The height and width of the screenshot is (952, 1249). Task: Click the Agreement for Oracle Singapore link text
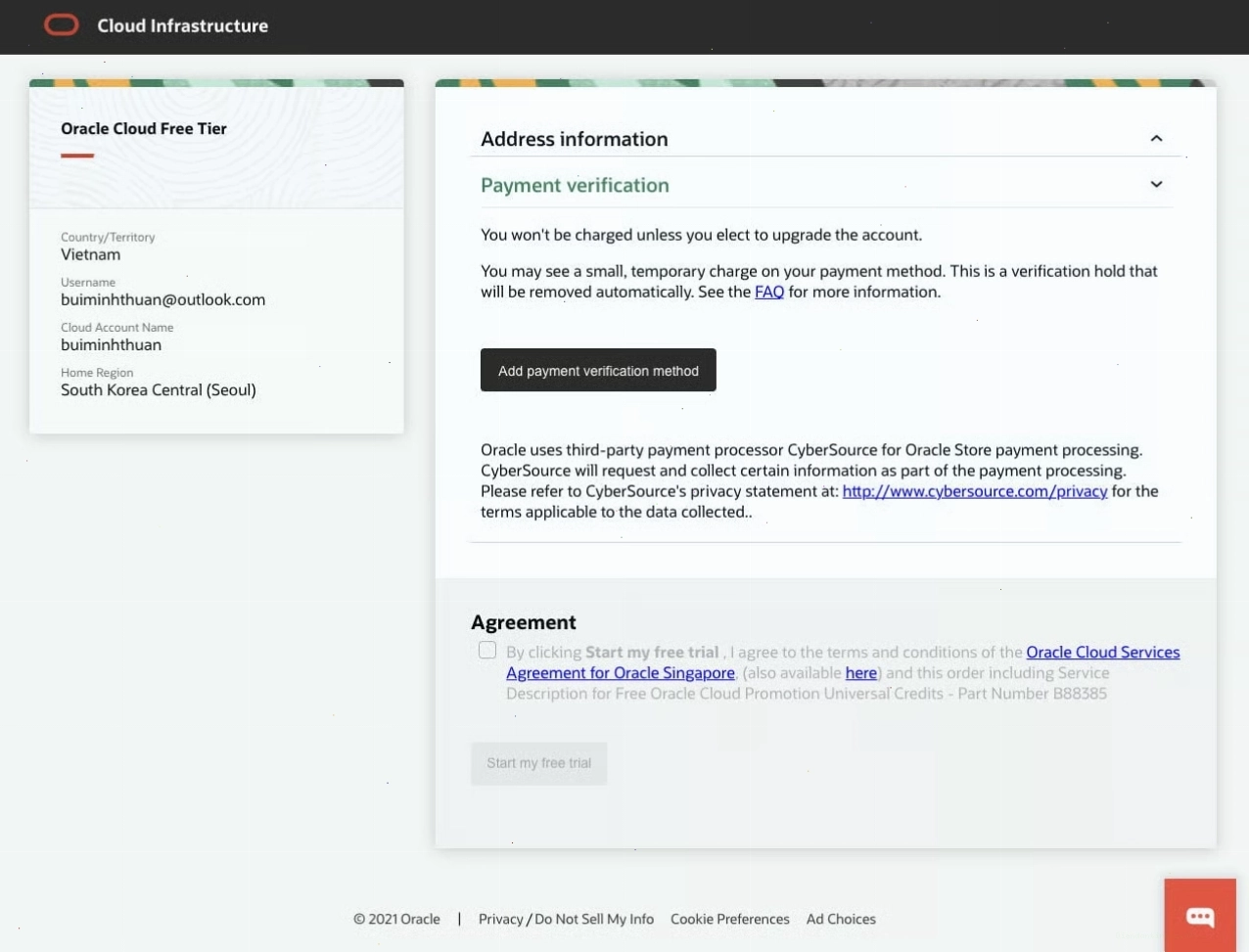[x=621, y=673]
